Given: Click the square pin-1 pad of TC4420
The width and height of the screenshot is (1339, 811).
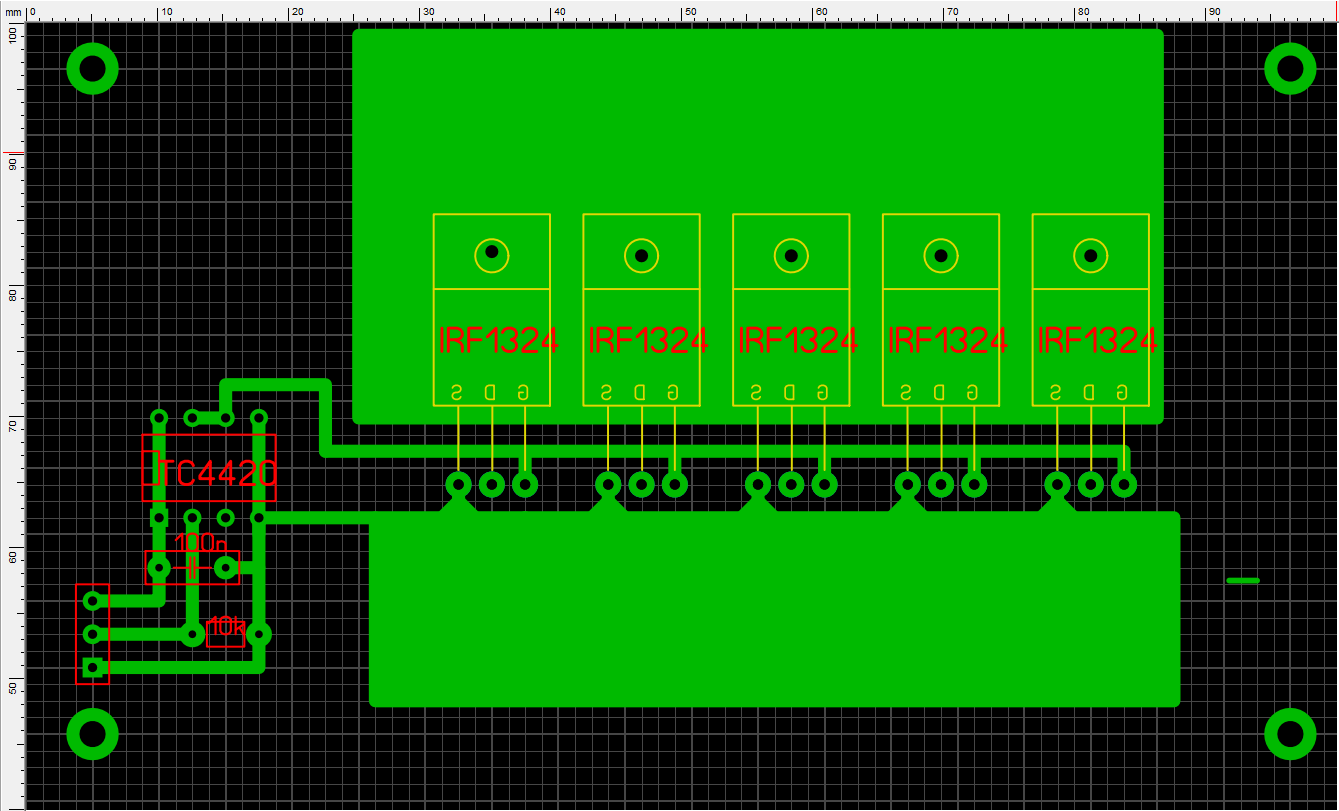Looking at the screenshot, I should pyautogui.click(x=158, y=517).
